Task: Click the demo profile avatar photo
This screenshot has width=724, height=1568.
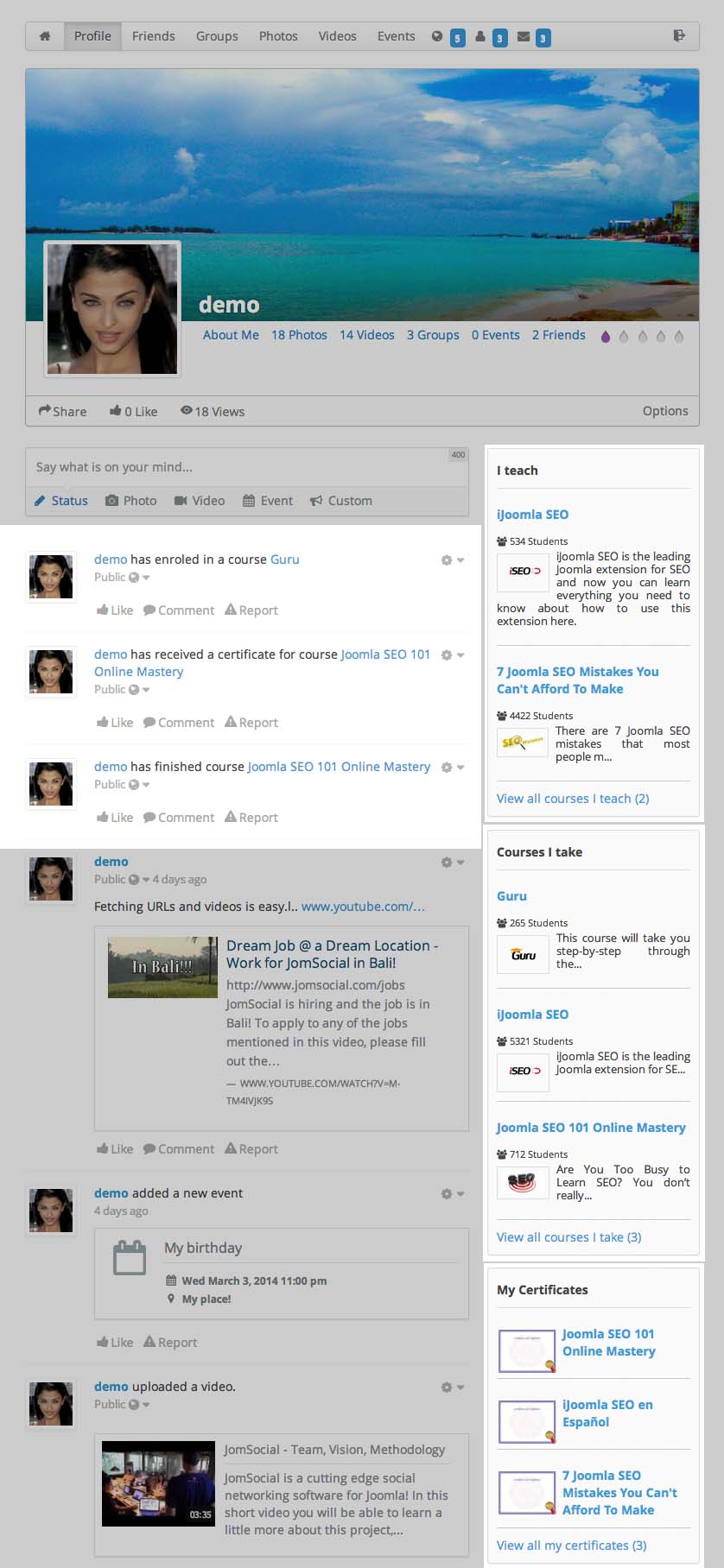Action: [112, 308]
